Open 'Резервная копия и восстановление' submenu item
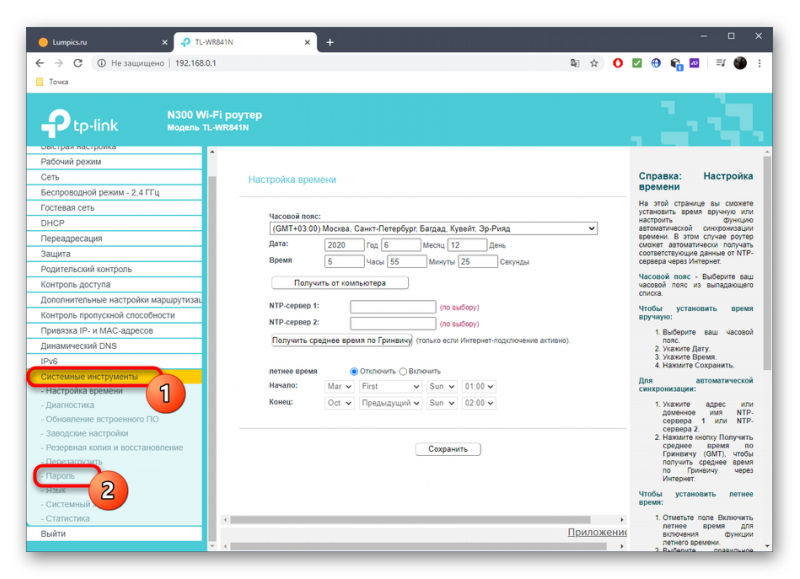800x579 pixels. click(x=114, y=447)
